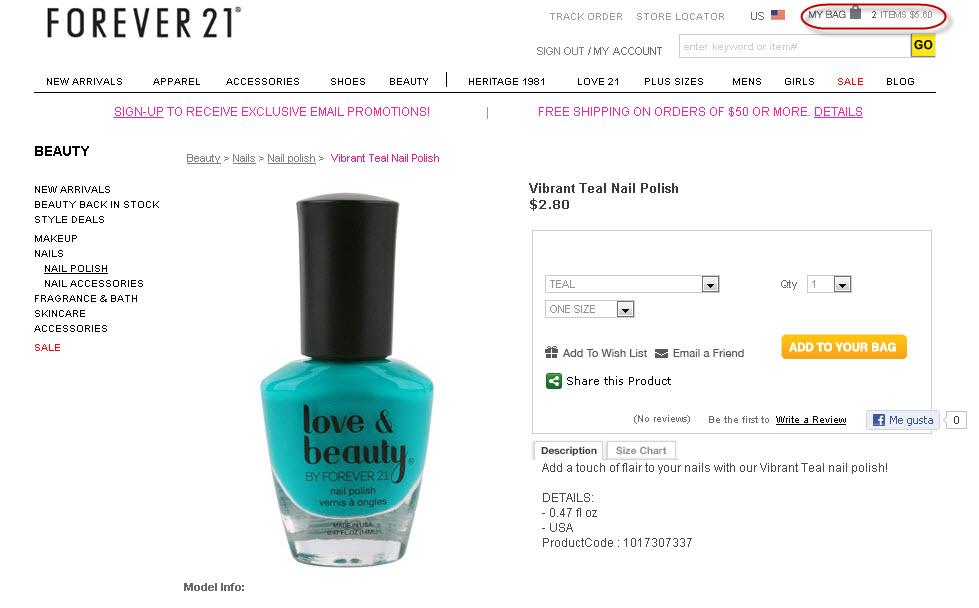
Task: Click the envelope icon for Email a Friend
Action: [661, 353]
